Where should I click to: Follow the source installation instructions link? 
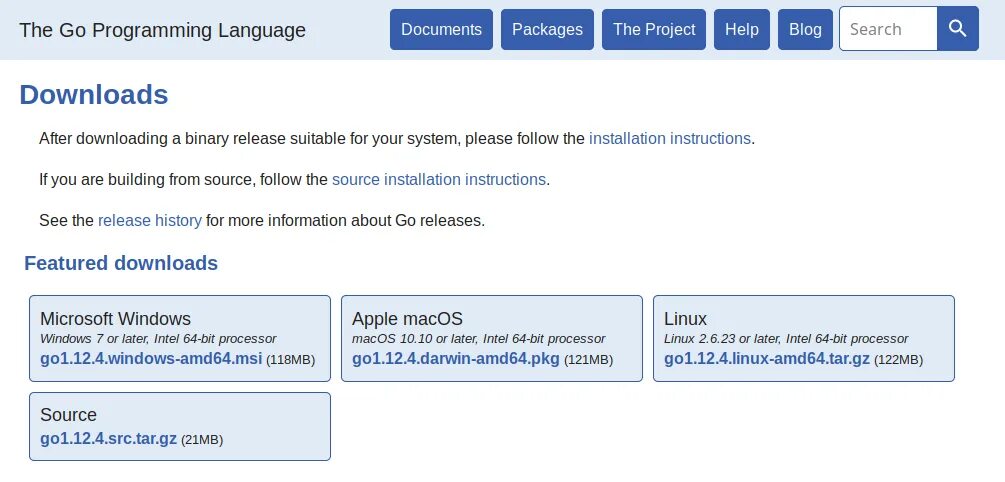coord(439,180)
